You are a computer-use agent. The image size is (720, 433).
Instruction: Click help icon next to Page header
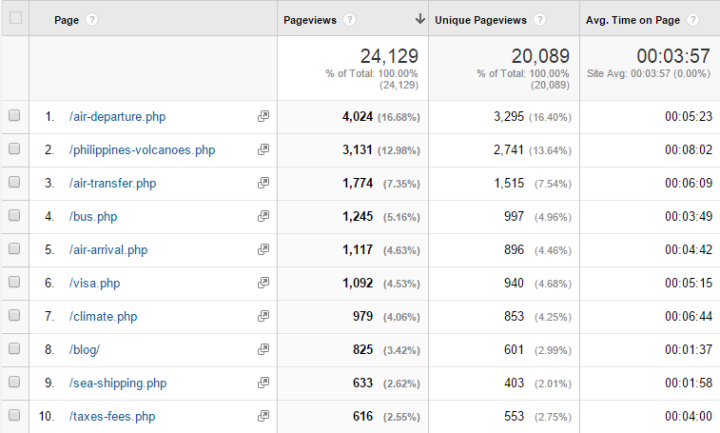[92, 20]
